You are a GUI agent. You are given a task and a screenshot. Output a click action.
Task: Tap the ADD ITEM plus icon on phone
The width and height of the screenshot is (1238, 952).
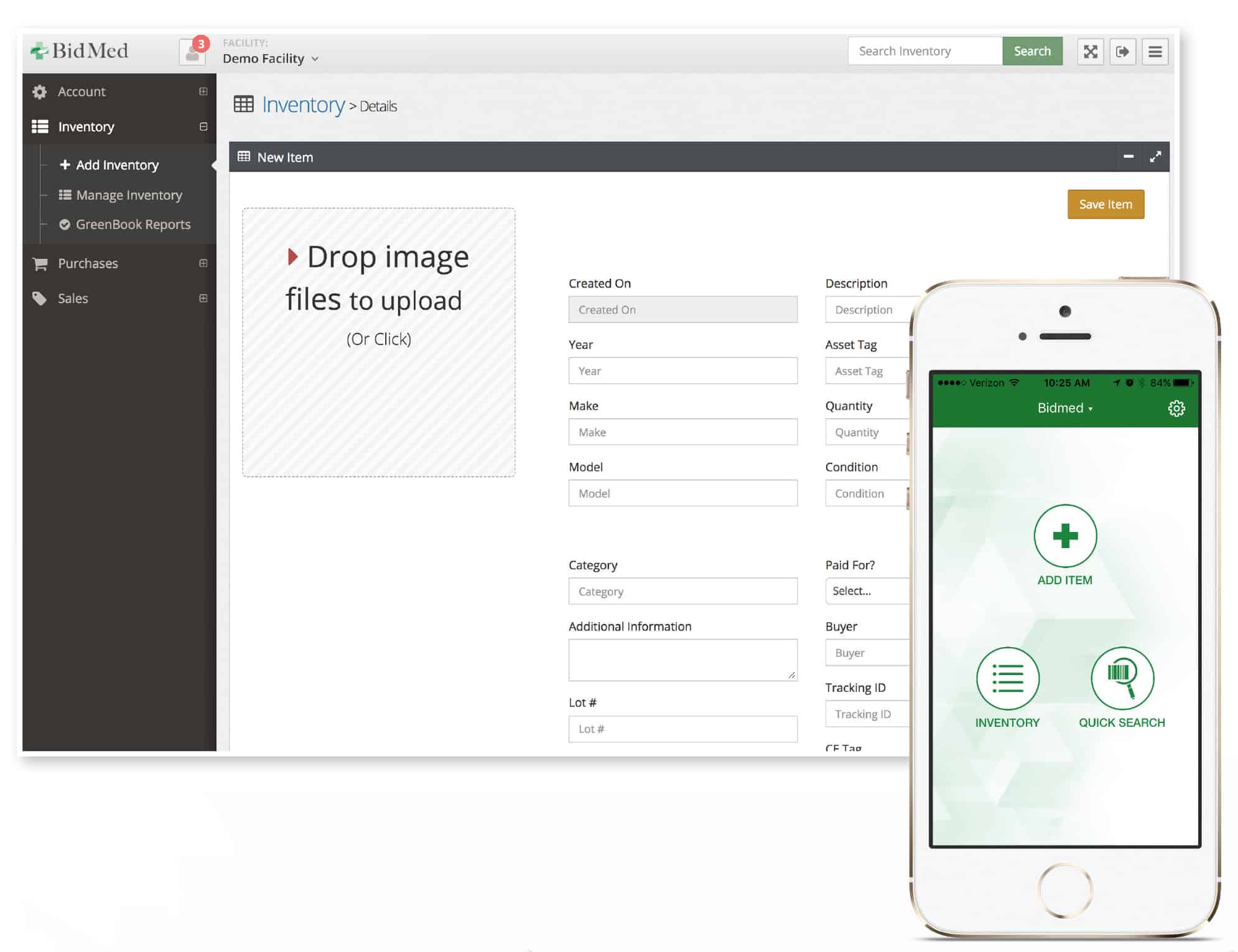tap(1065, 536)
